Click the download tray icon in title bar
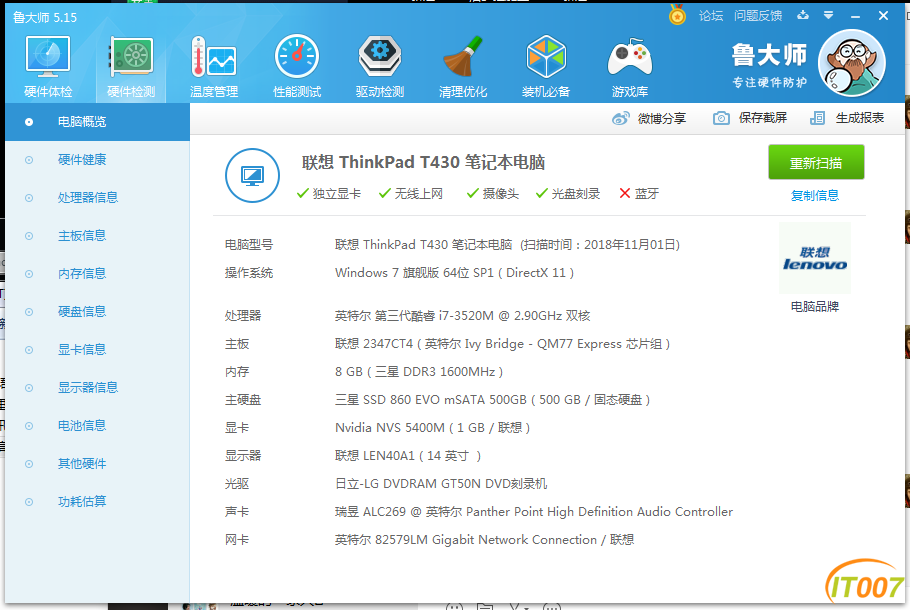 click(803, 15)
